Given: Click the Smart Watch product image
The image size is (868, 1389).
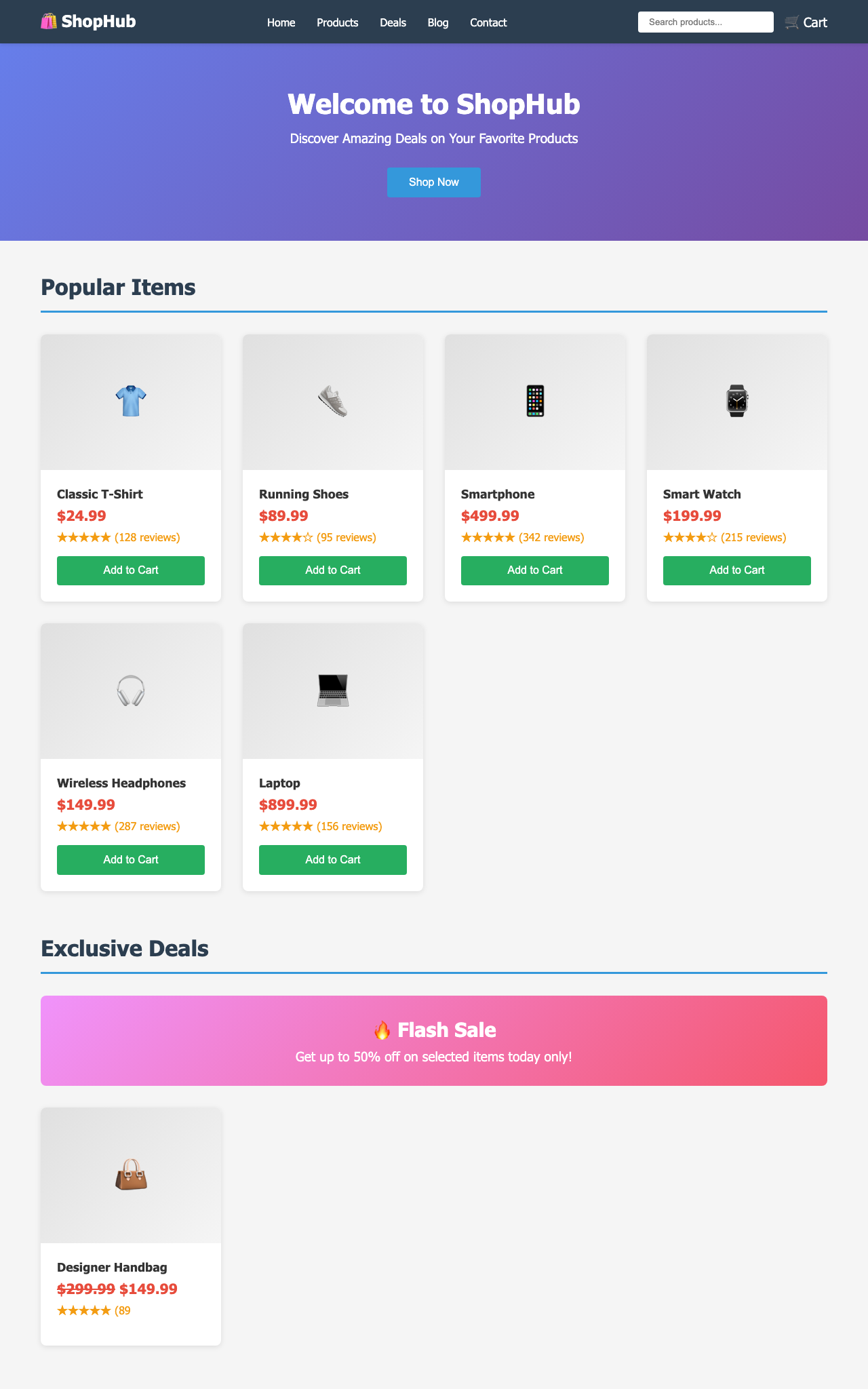Looking at the screenshot, I should pyautogui.click(x=736, y=401).
